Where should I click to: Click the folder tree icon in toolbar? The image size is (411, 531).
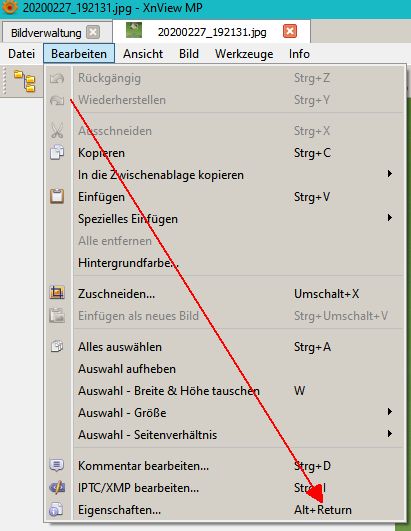25,81
